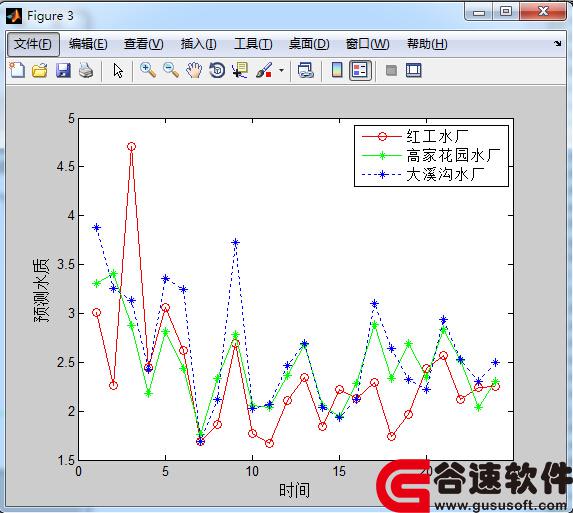Open the 文件(F) menu
Image resolution: width=573 pixels, height=513 pixels.
[x=33, y=44]
